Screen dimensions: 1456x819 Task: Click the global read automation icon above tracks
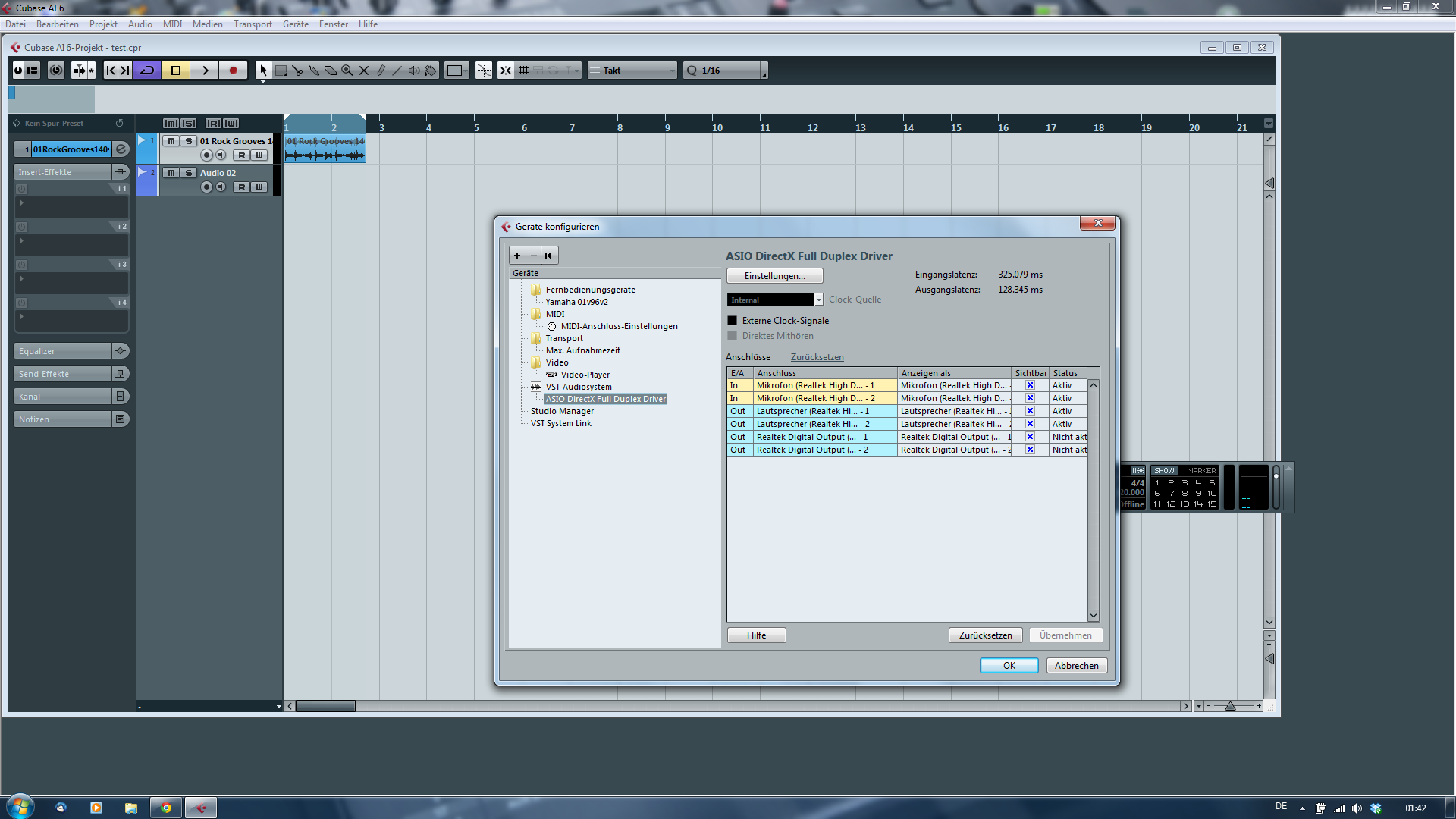214,123
